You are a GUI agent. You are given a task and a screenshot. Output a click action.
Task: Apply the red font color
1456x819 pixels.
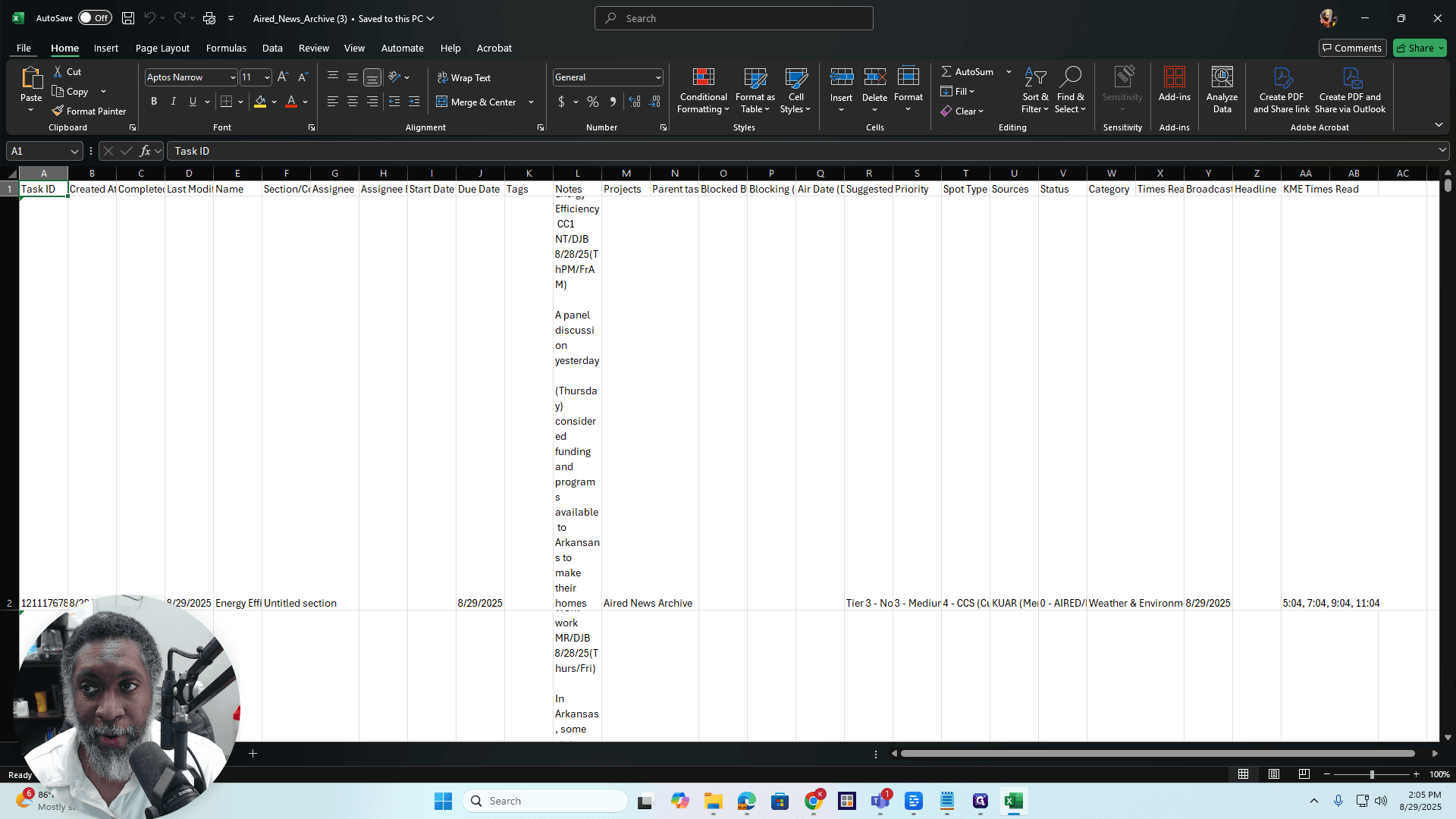291,102
